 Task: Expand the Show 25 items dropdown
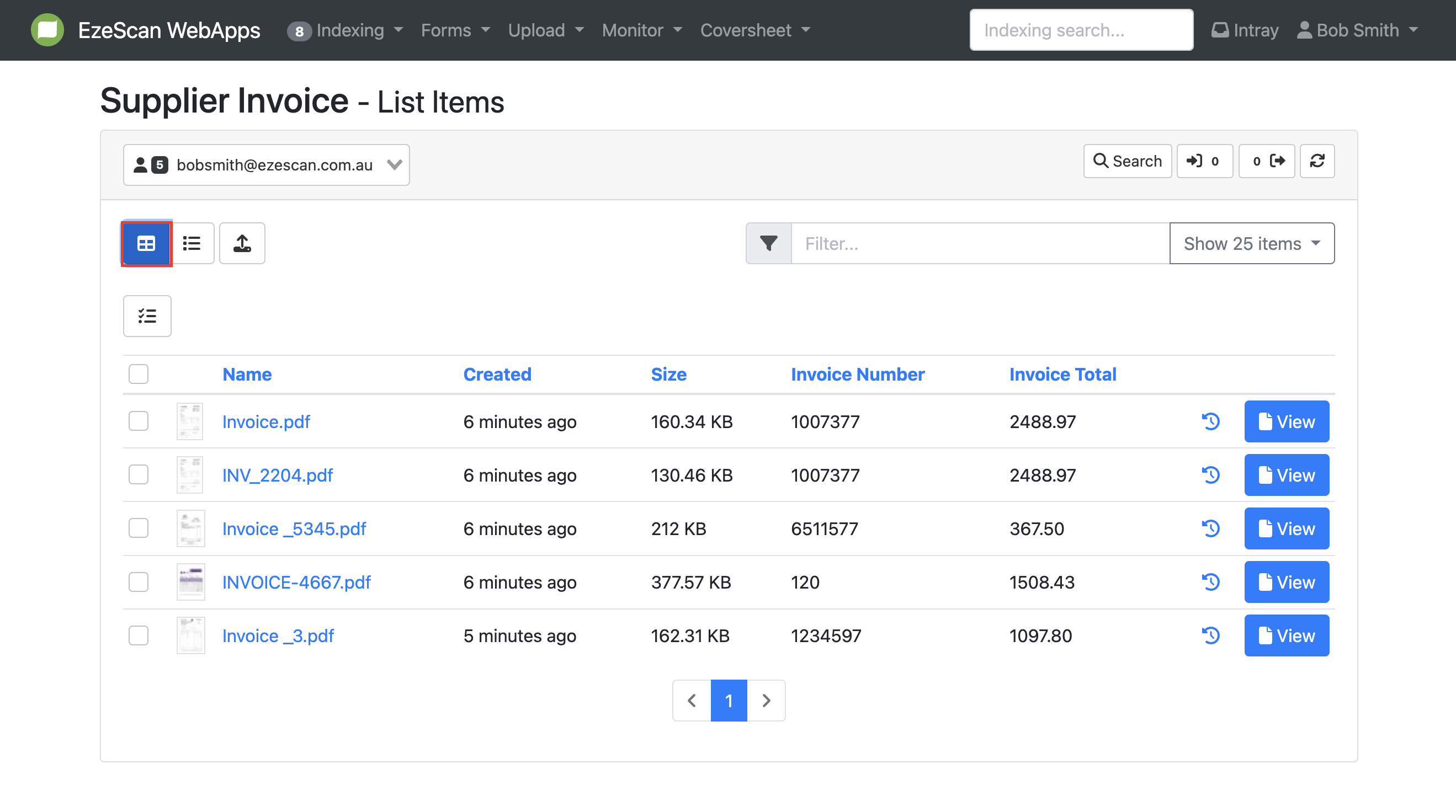1251,243
